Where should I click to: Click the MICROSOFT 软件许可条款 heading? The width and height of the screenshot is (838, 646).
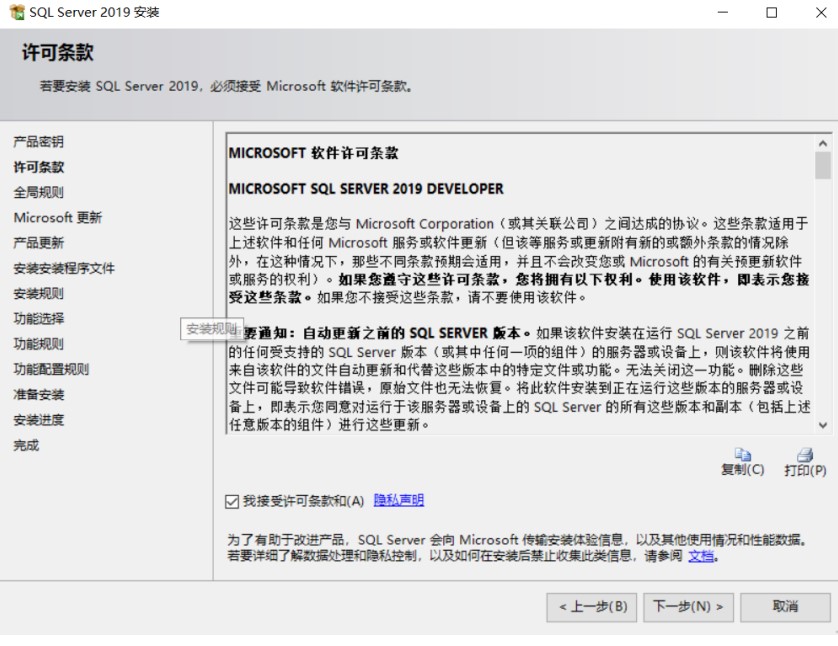(314, 153)
